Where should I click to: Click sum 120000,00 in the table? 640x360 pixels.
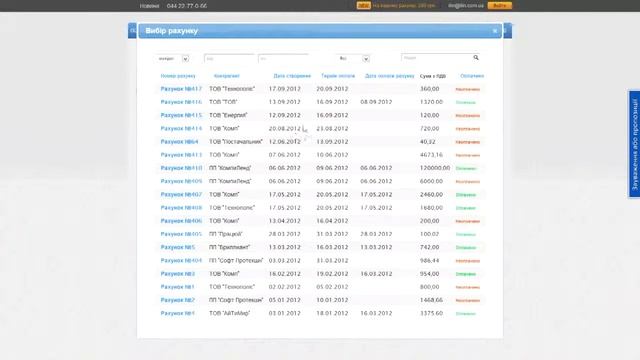coord(435,168)
